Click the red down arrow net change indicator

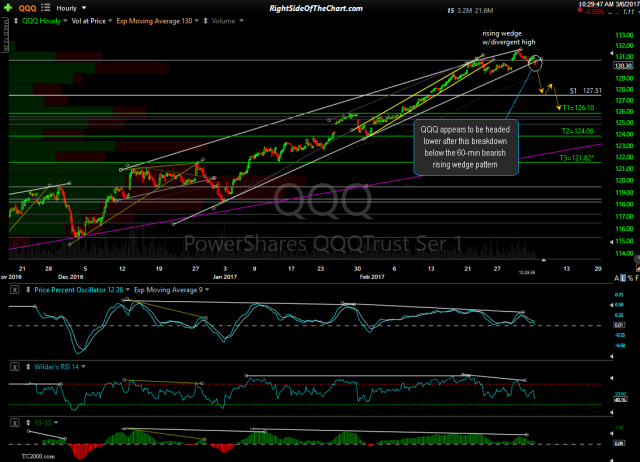click(x=580, y=9)
